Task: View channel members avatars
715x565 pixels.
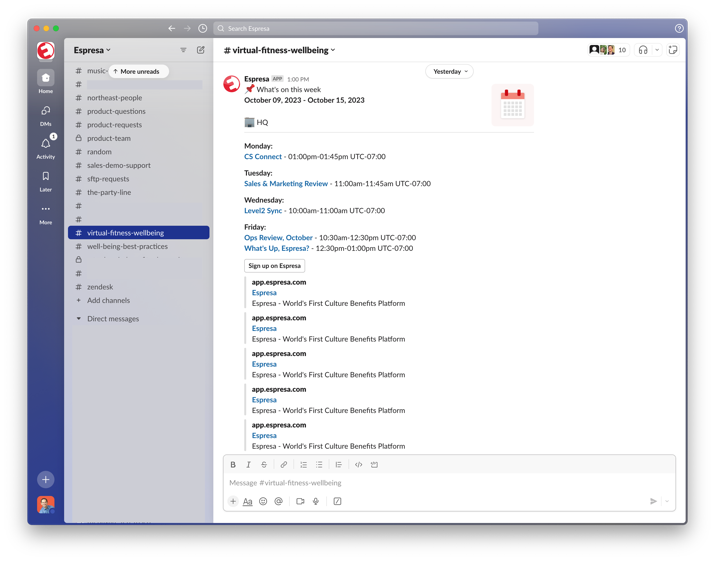Action: (x=608, y=50)
